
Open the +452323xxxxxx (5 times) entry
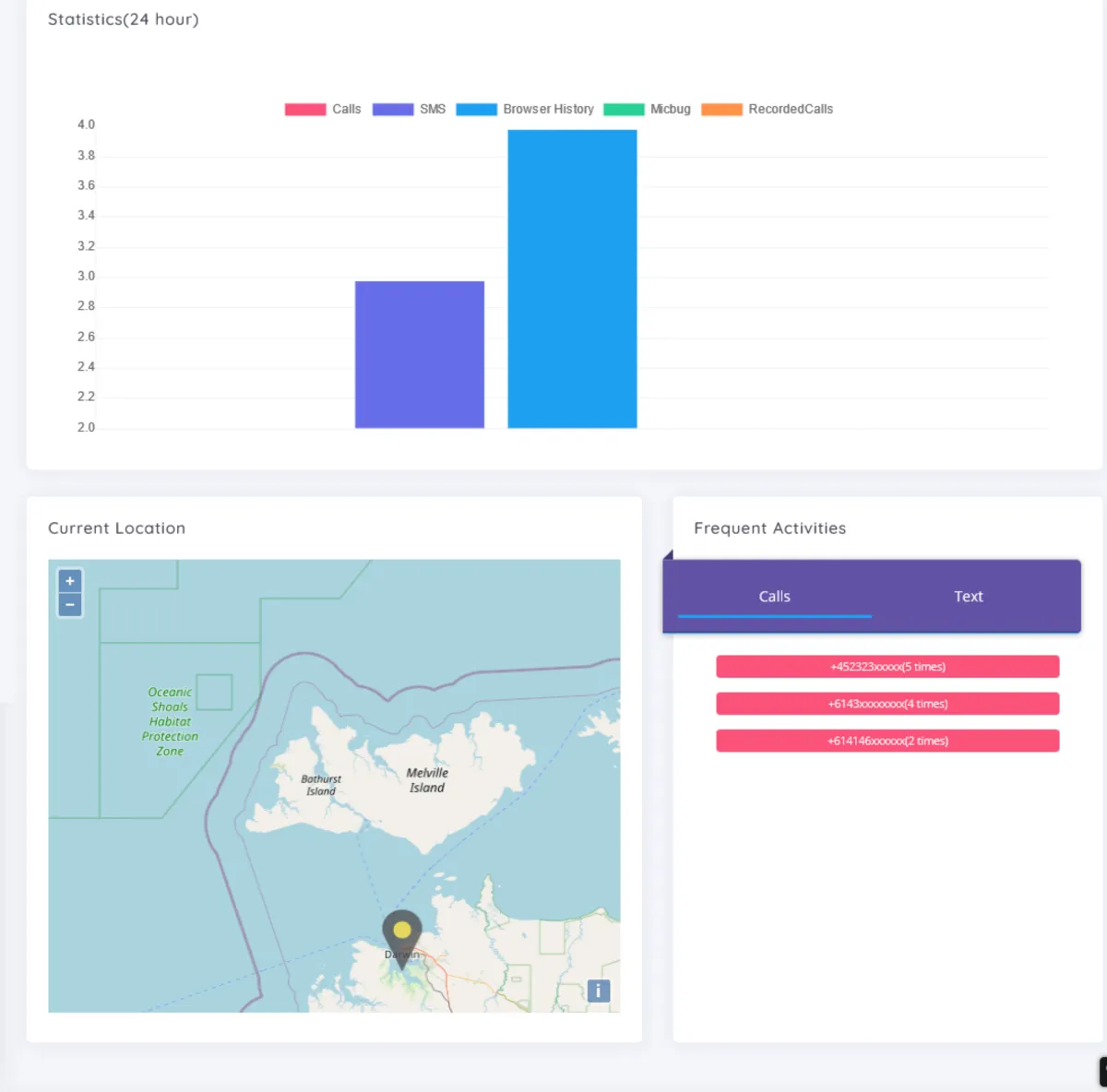coord(887,667)
